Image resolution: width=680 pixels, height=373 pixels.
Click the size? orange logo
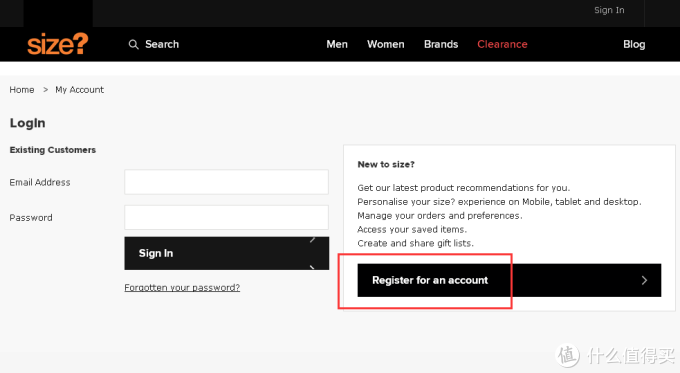pyautogui.click(x=58, y=44)
